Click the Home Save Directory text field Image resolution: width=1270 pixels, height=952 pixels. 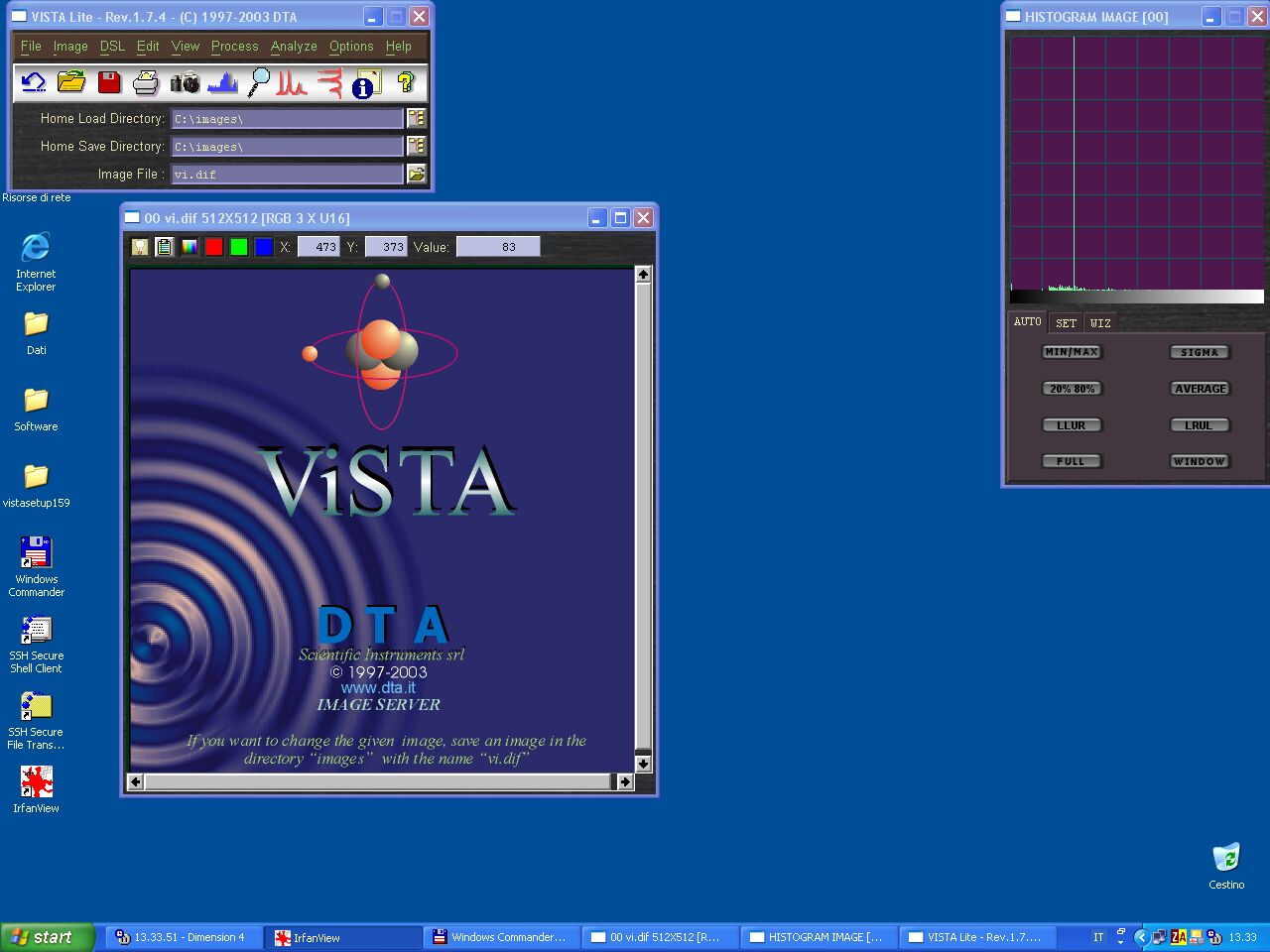tap(287, 146)
